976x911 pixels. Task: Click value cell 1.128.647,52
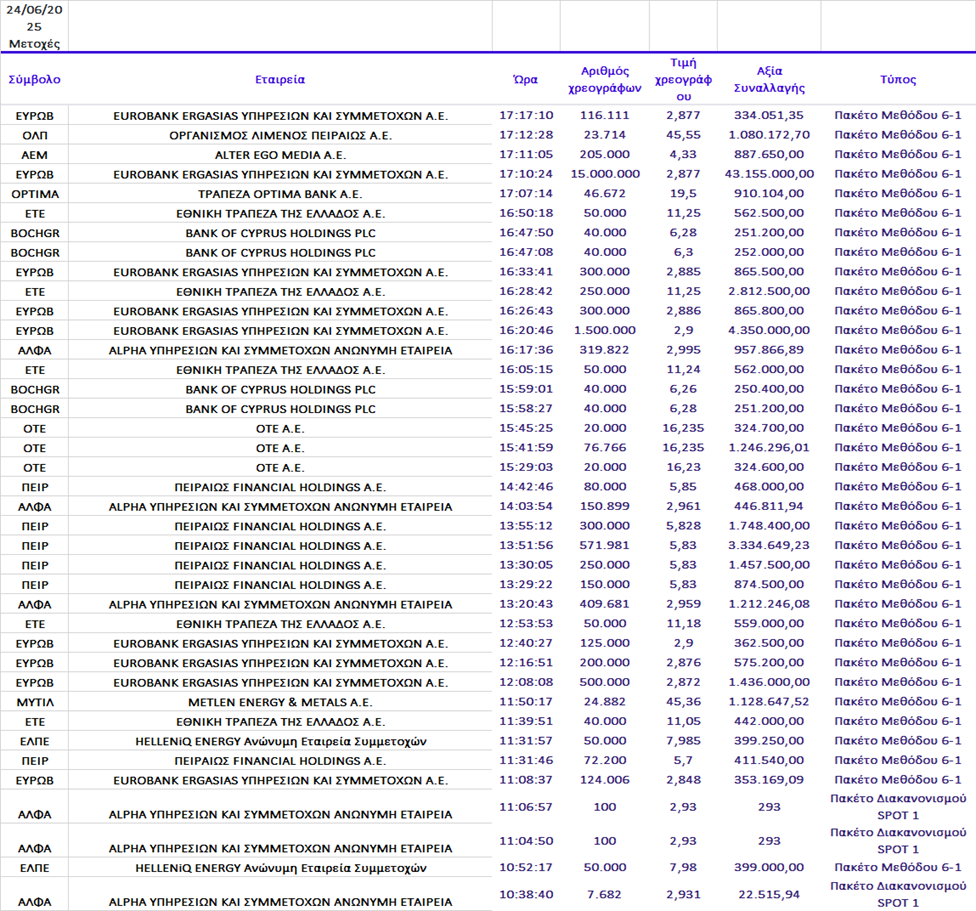(x=769, y=702)
